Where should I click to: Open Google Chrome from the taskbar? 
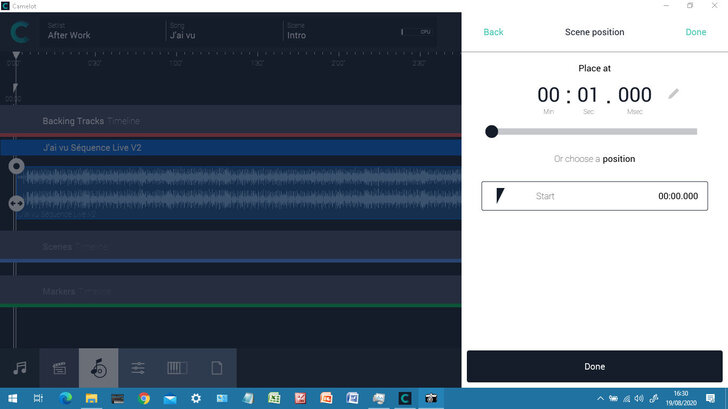pos(144,398)
